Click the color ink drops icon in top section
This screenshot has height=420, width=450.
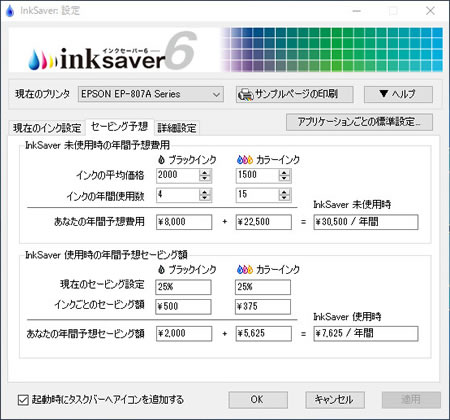(245, 160)
